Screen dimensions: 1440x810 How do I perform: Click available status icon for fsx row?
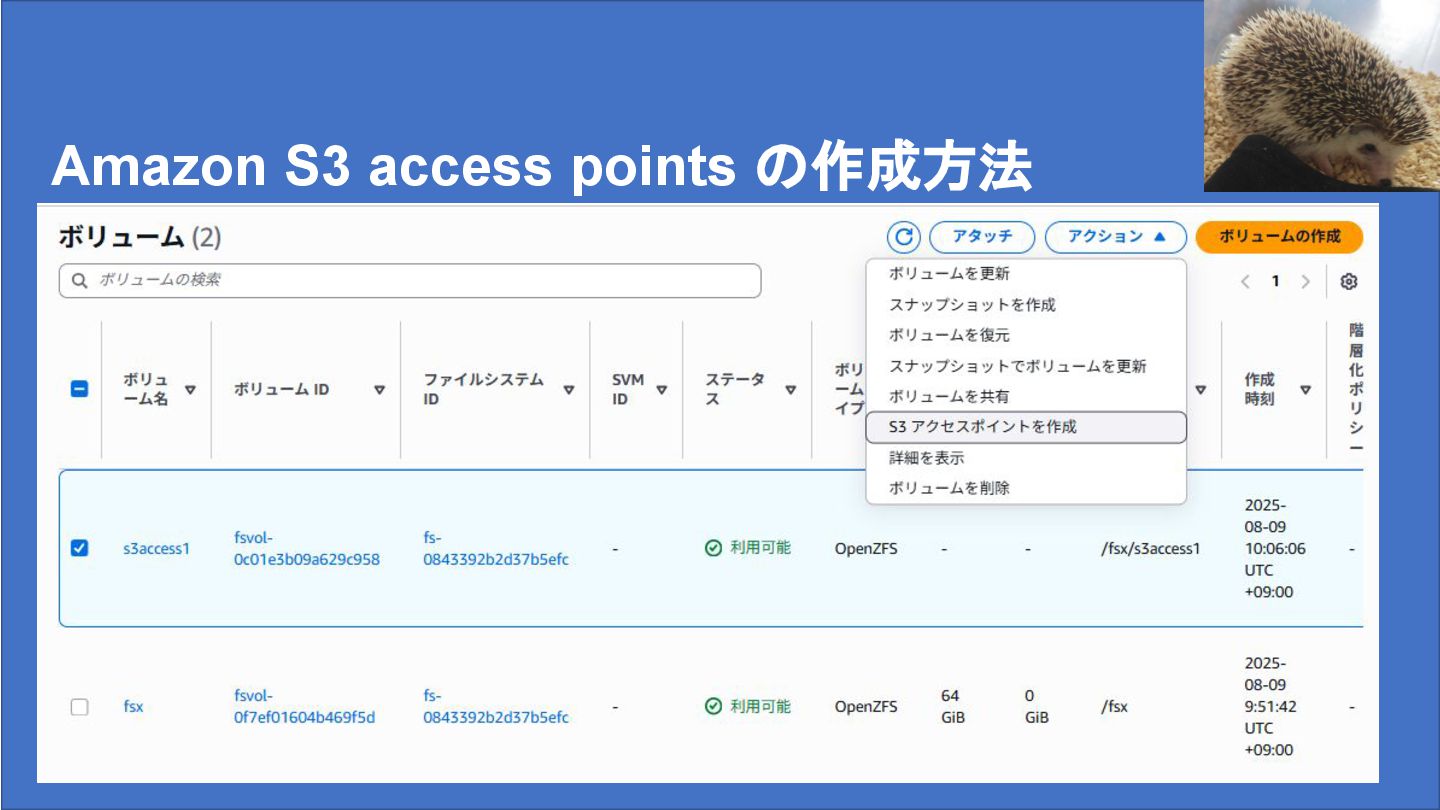[x=713, y=706]
